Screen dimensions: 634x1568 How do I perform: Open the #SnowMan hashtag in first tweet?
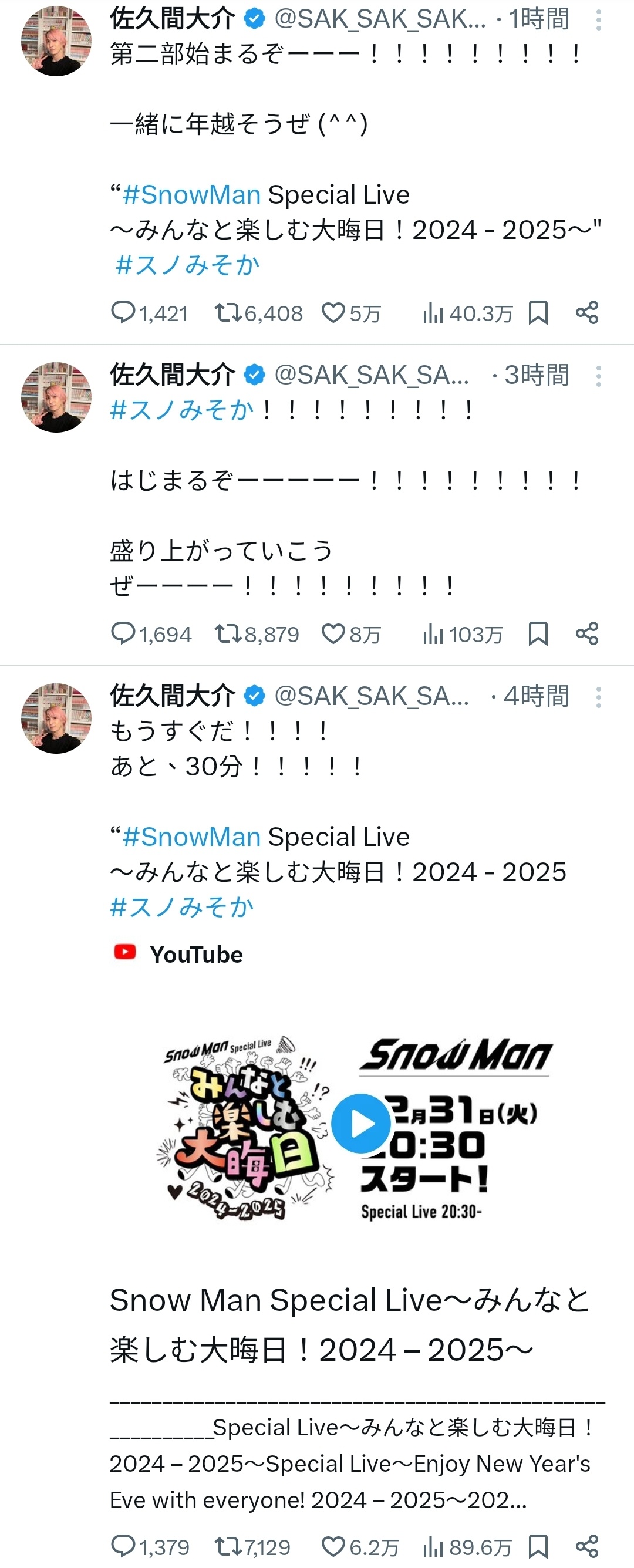click(x=191, y=195)
